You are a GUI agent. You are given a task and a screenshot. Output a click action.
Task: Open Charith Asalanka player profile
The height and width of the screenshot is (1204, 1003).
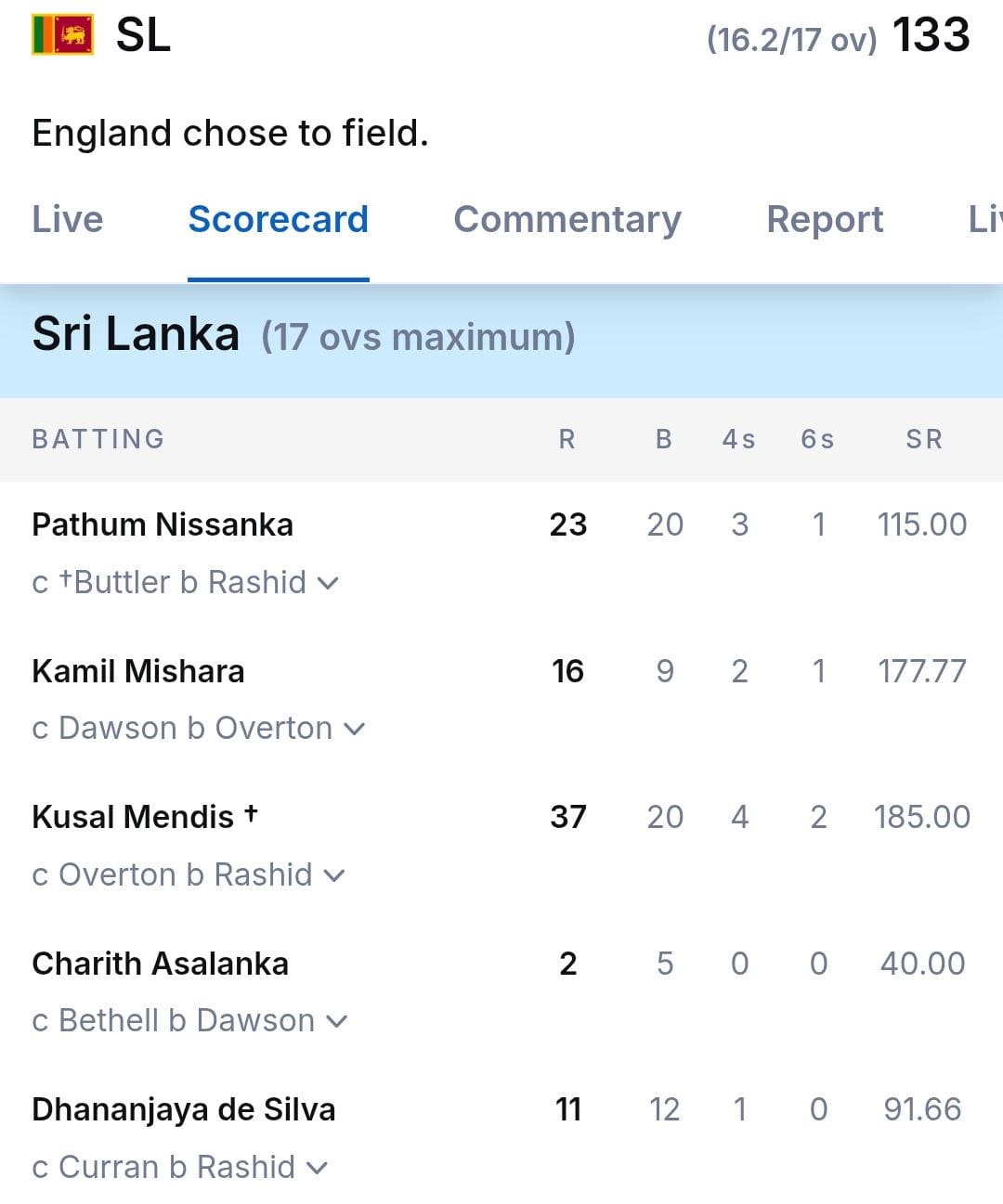pos(160,964)
